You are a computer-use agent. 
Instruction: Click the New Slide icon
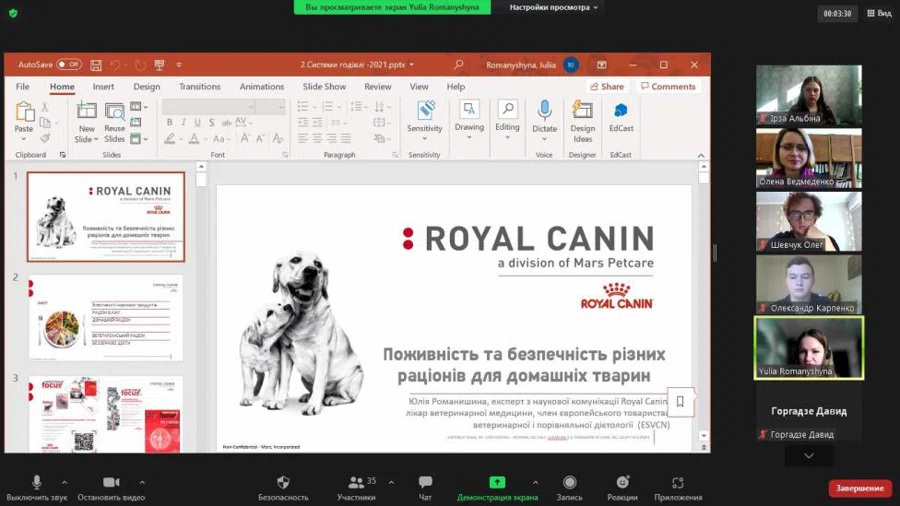click(87, 111)
